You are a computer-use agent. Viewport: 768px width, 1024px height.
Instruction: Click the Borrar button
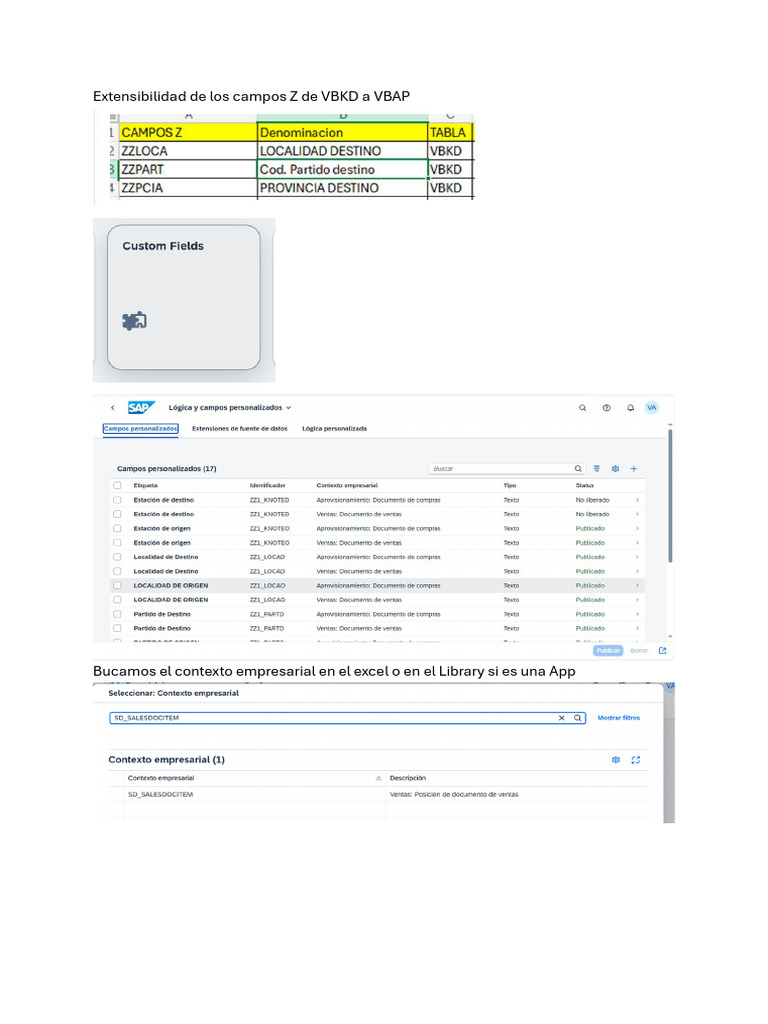(x=639, y=650)
